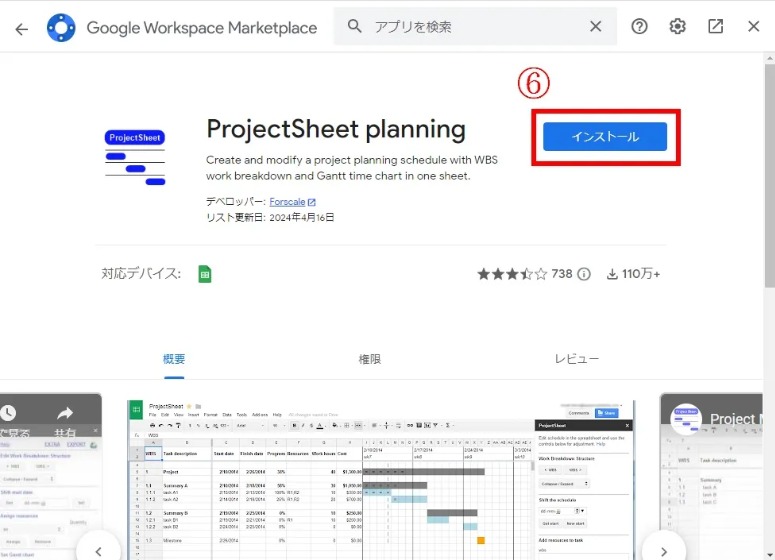
Task: Close the Marketplace dialog
Action: [x=753, y=26]
